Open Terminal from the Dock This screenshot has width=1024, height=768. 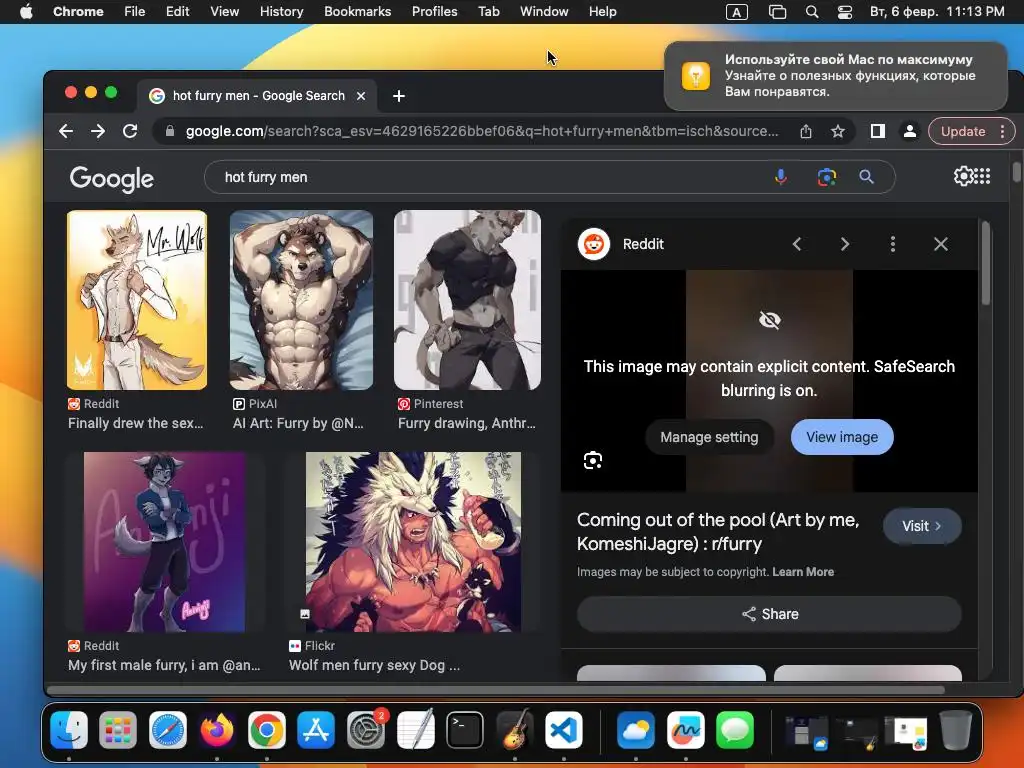(x=465, y=729)
